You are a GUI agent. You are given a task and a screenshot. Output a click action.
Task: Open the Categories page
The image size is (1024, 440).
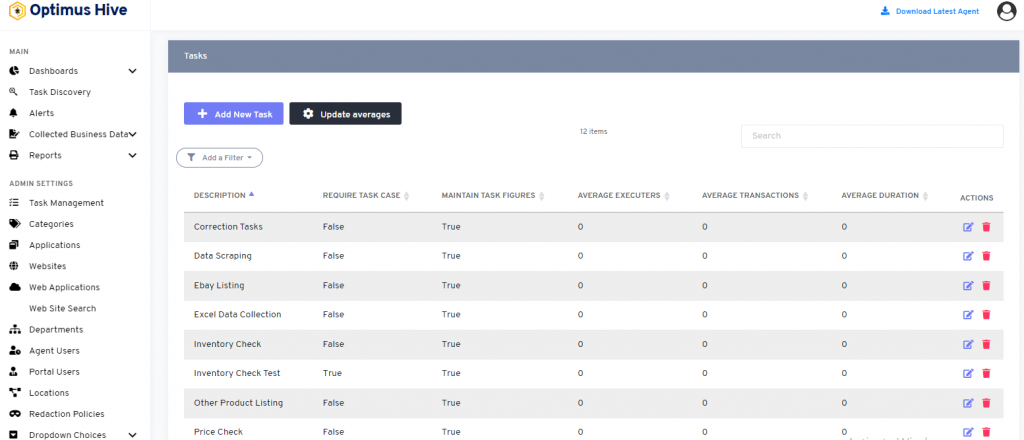[x=51, y=224]
